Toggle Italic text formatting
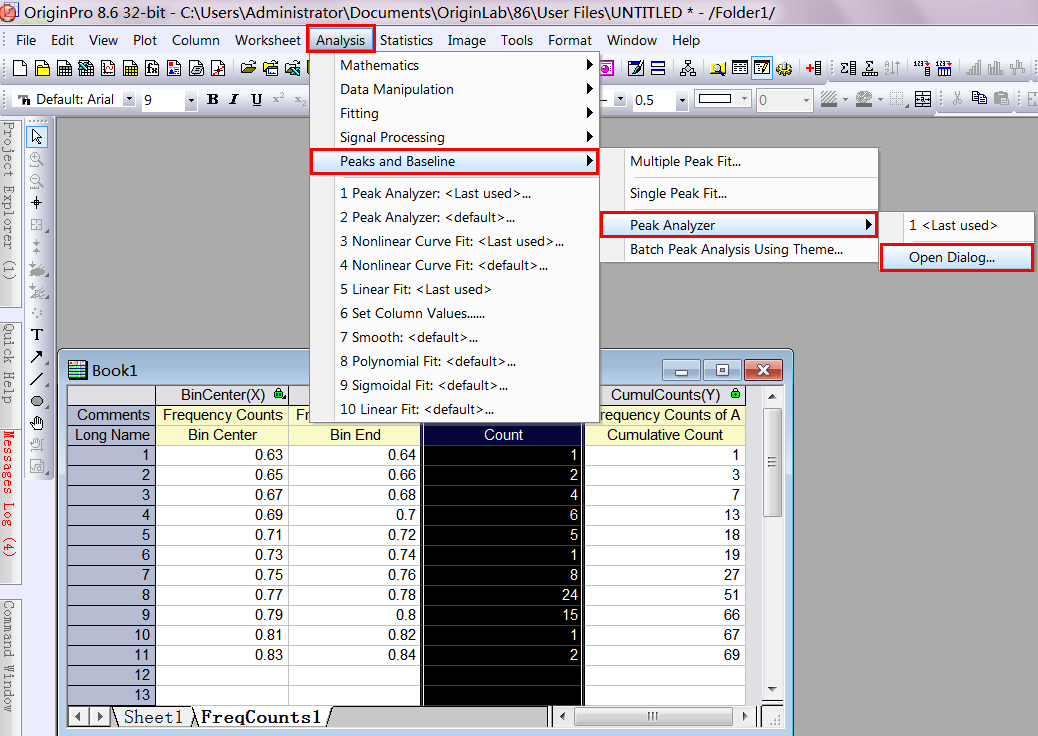The height and width of the screenshot is (736, 1038). tap(234, 100)
